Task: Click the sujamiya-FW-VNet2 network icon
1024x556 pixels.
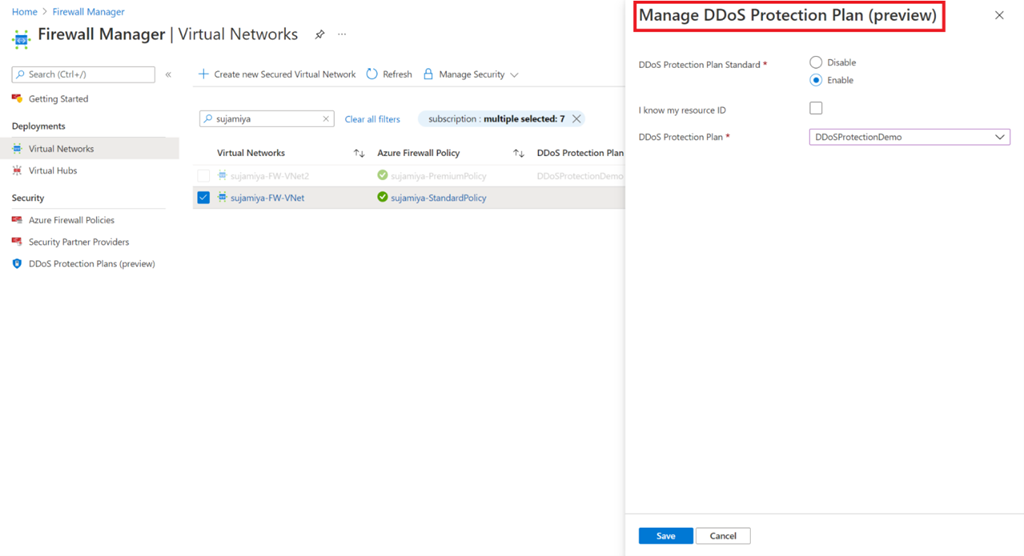Action: [x=222, y=175]
